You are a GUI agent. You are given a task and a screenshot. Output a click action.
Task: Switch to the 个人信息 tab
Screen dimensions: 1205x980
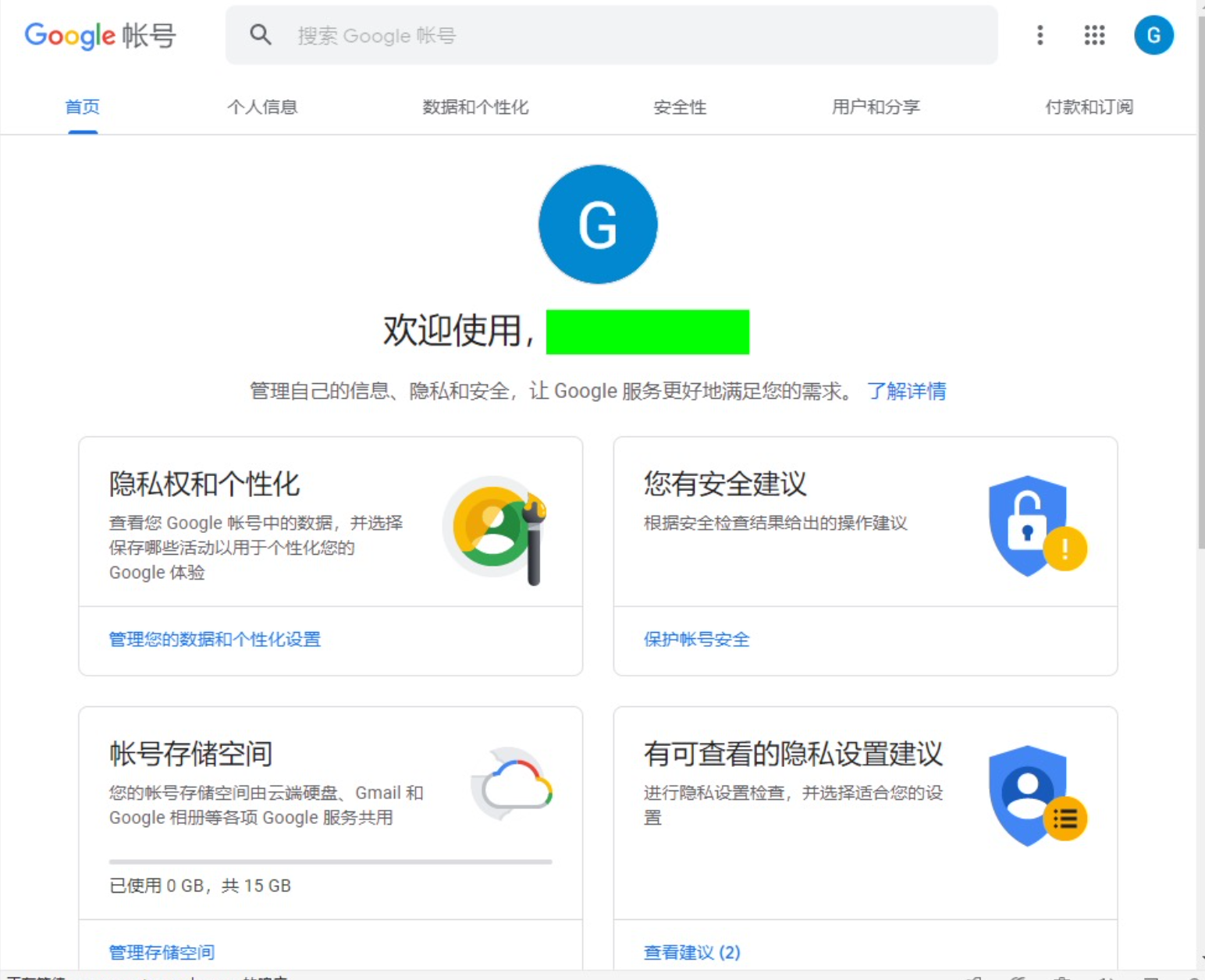[x=262, y=107]
